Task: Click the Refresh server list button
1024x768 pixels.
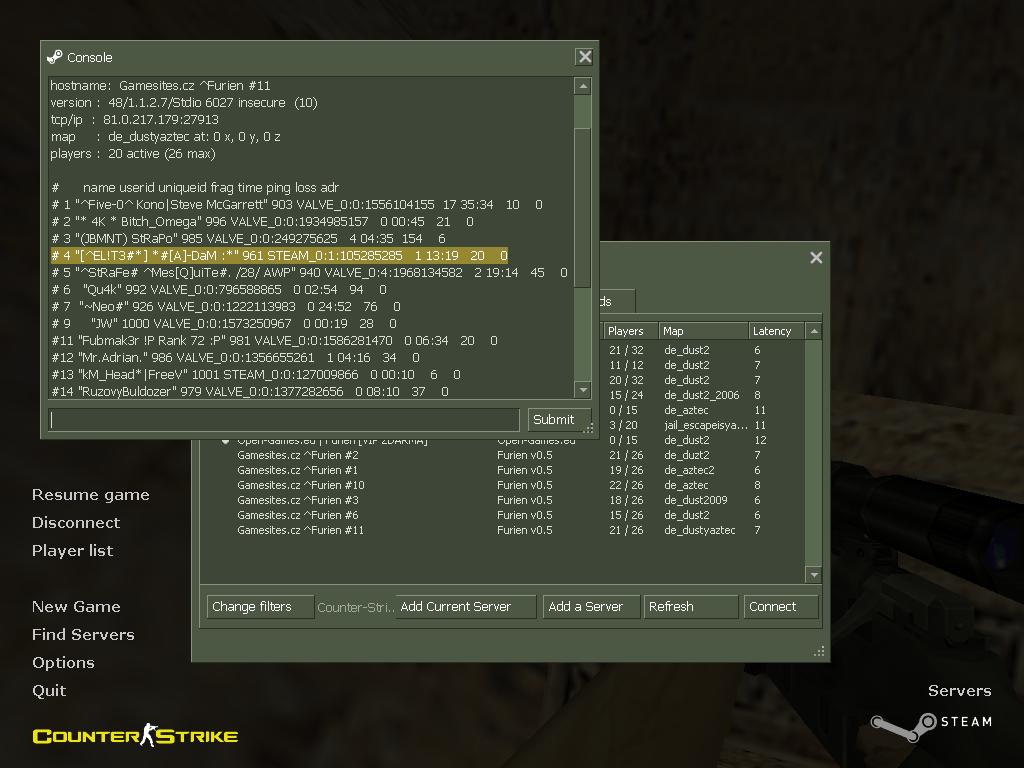Action: pos(690,606)
